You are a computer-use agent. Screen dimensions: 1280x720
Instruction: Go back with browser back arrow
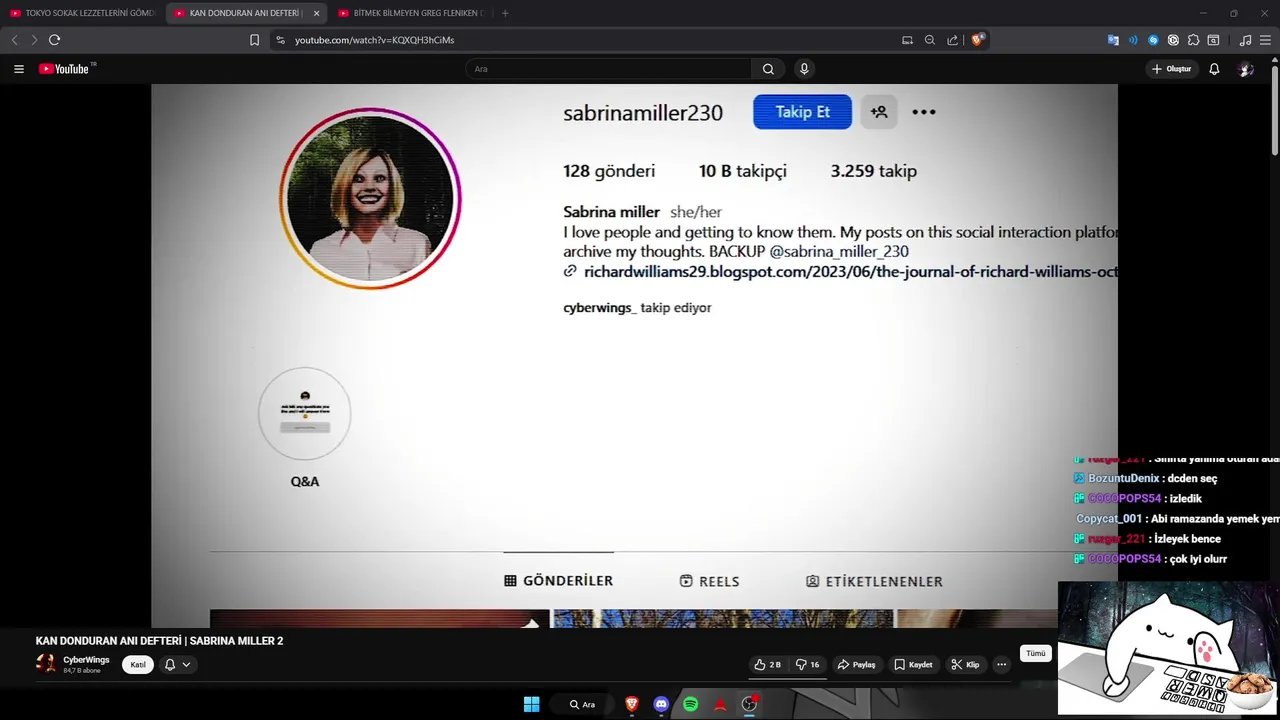click(14, 40)
